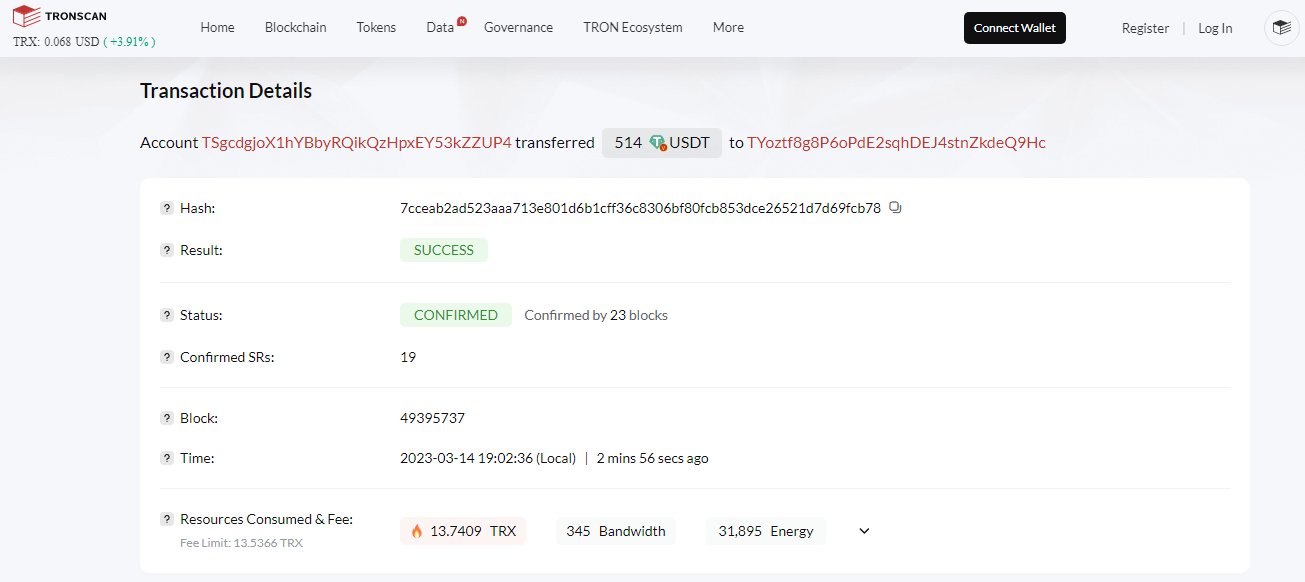Click the help icon beside Block
Image resolution: width=1305 pixels, height=582 pixels.
click(167, 418)
